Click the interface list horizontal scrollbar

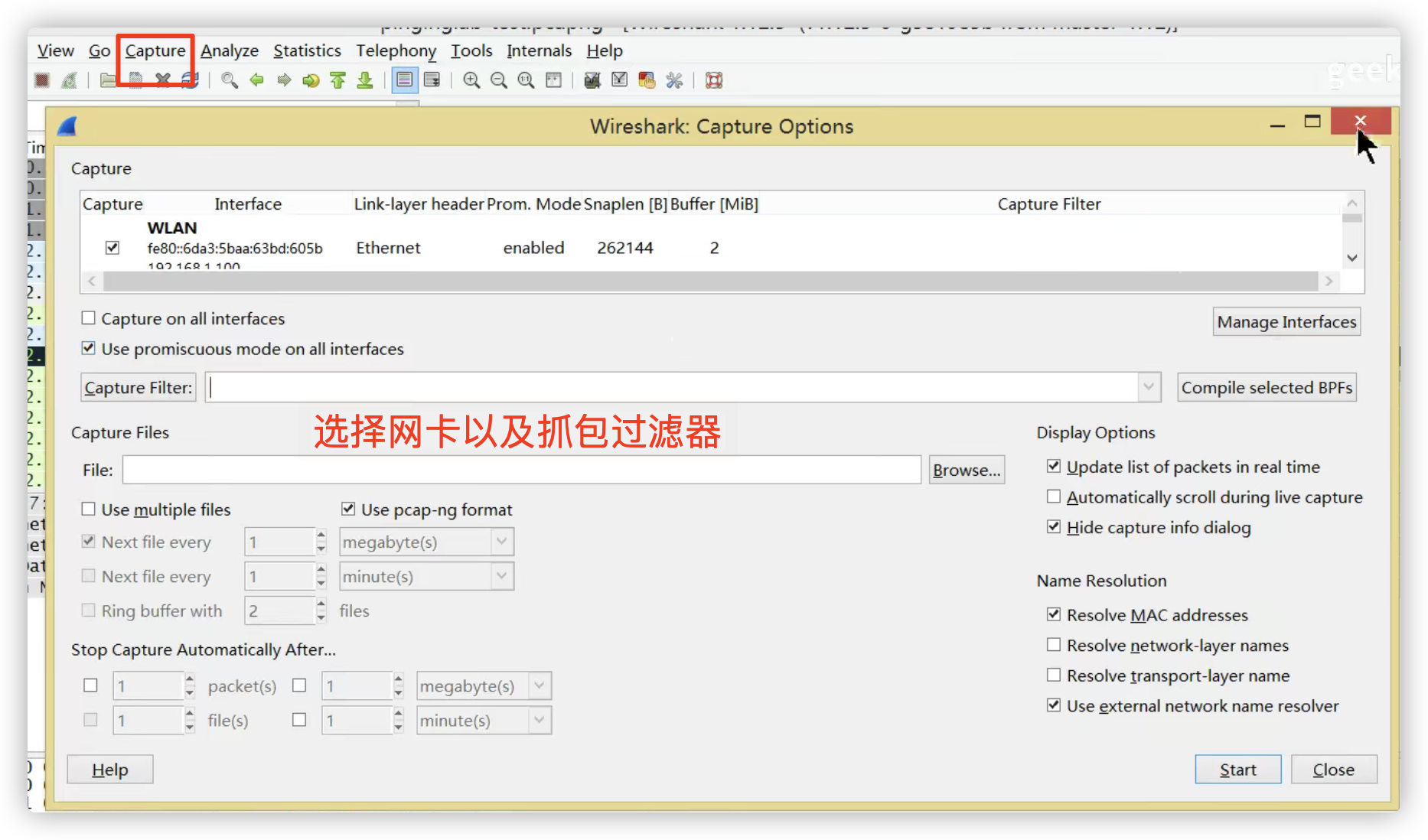[710, 282]
